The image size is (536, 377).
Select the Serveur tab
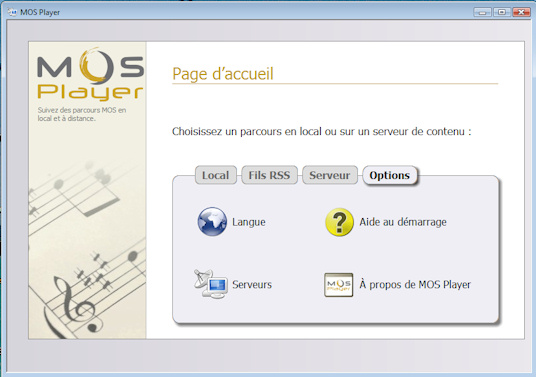tap(330, 175)
